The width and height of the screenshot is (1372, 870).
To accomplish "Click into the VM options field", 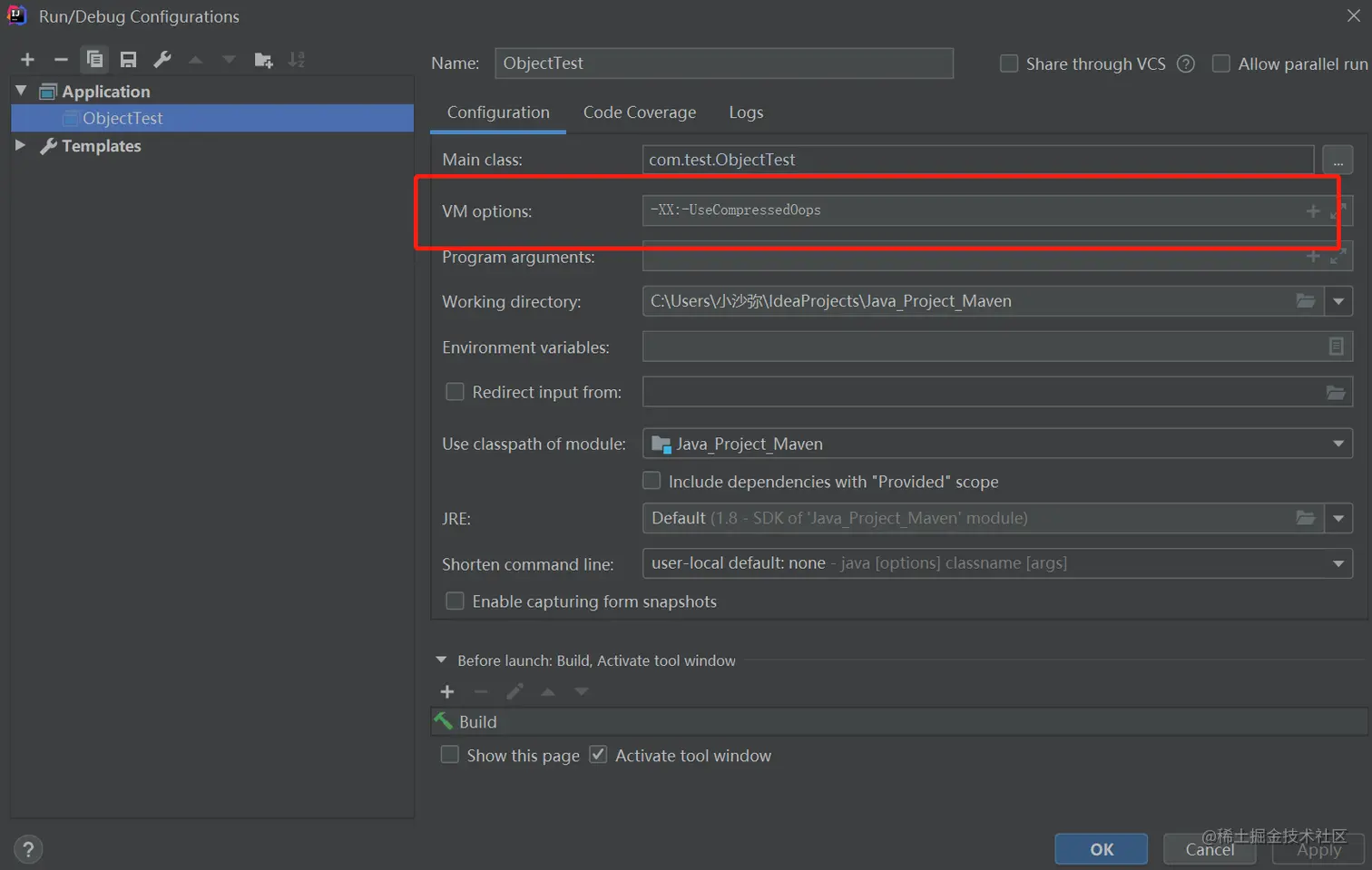I will pyautogui.click(x=971, y=210).
